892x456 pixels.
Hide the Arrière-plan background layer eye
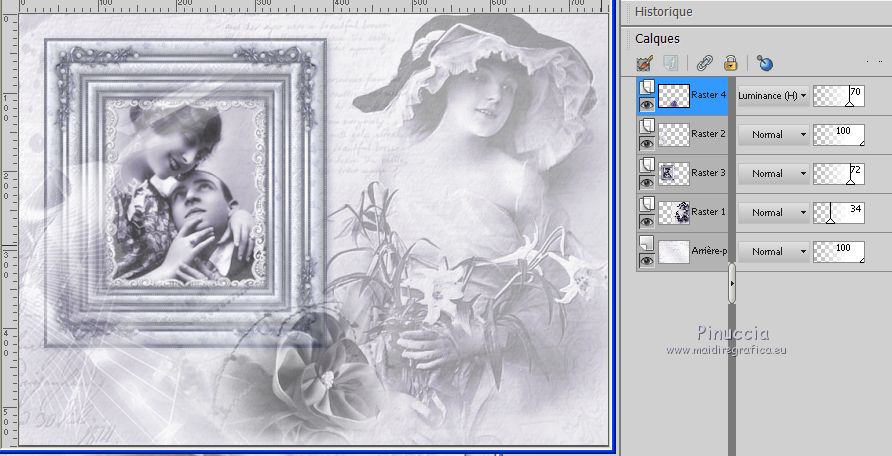tap(646, 261)
